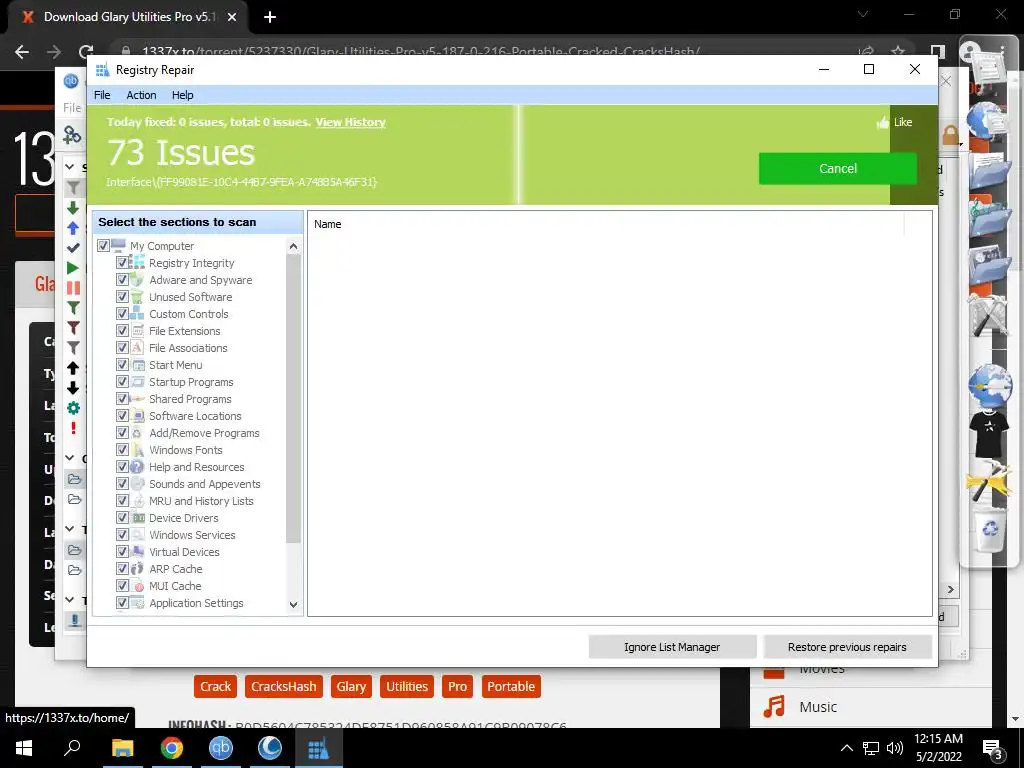Open the black t-shirt icon in the dock

click(x=989, y=433)
